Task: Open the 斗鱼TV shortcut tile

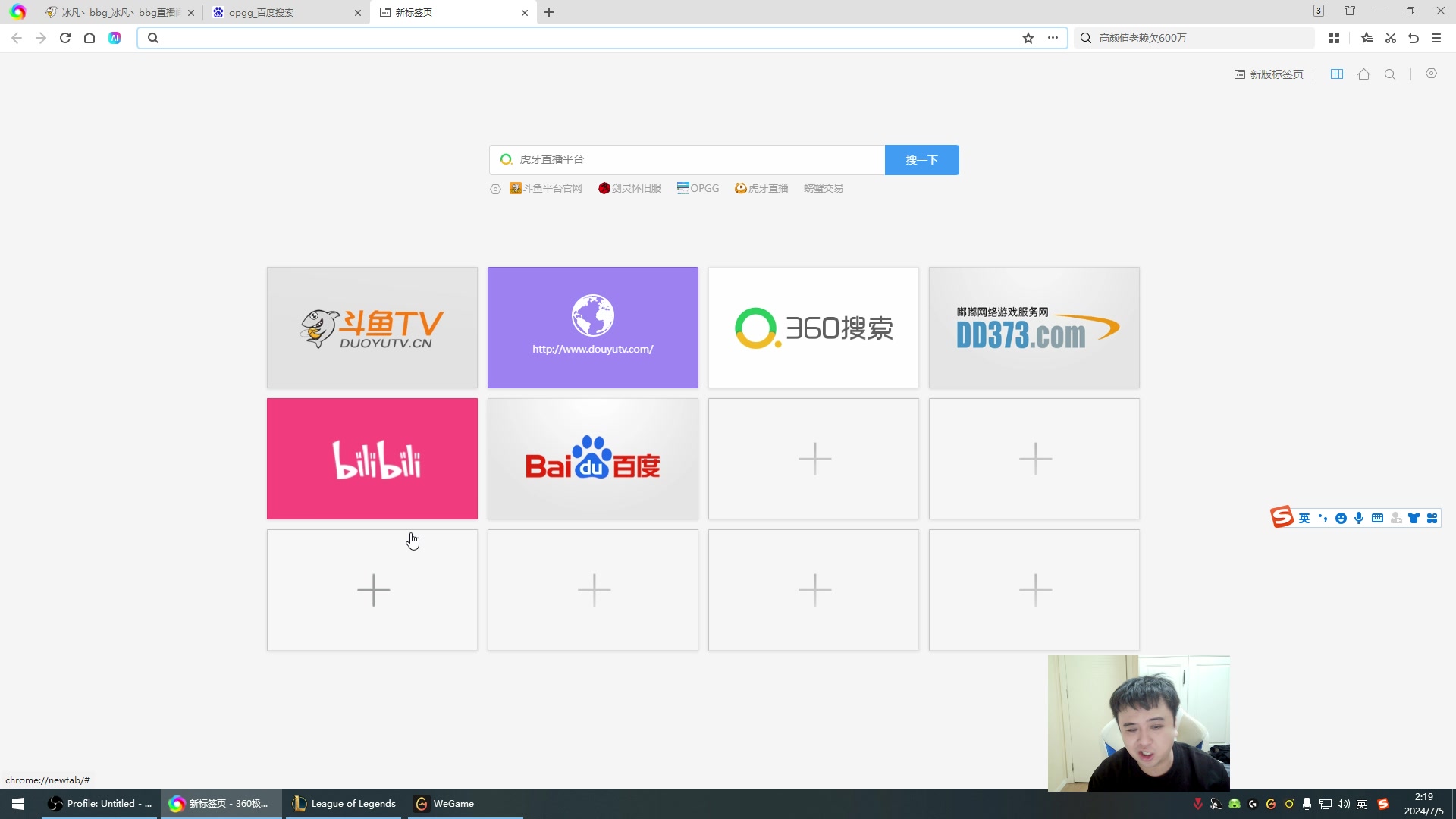Action: 372,328
